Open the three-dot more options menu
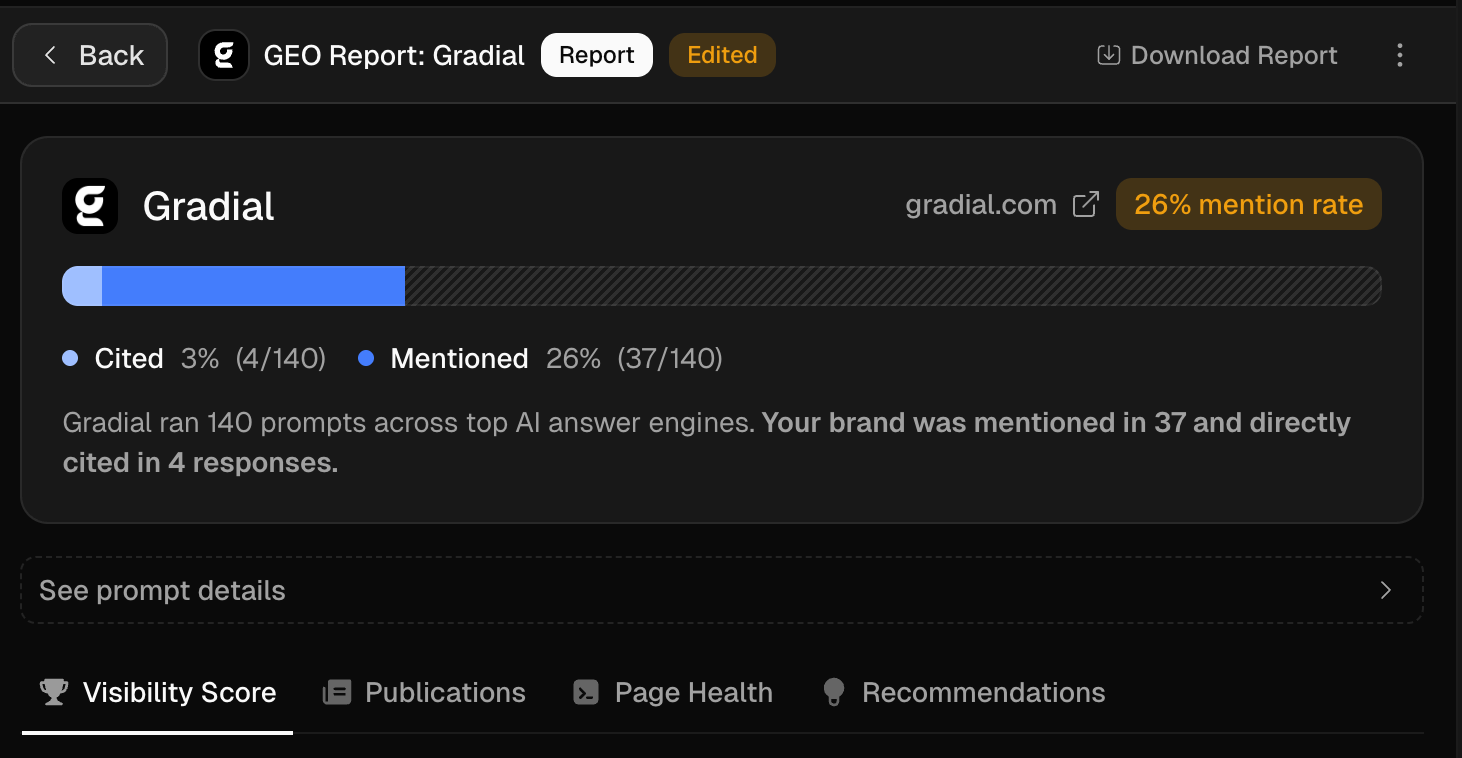Image resolution: width=1462 pixels, height=758 pixels. click(1400, 55)
